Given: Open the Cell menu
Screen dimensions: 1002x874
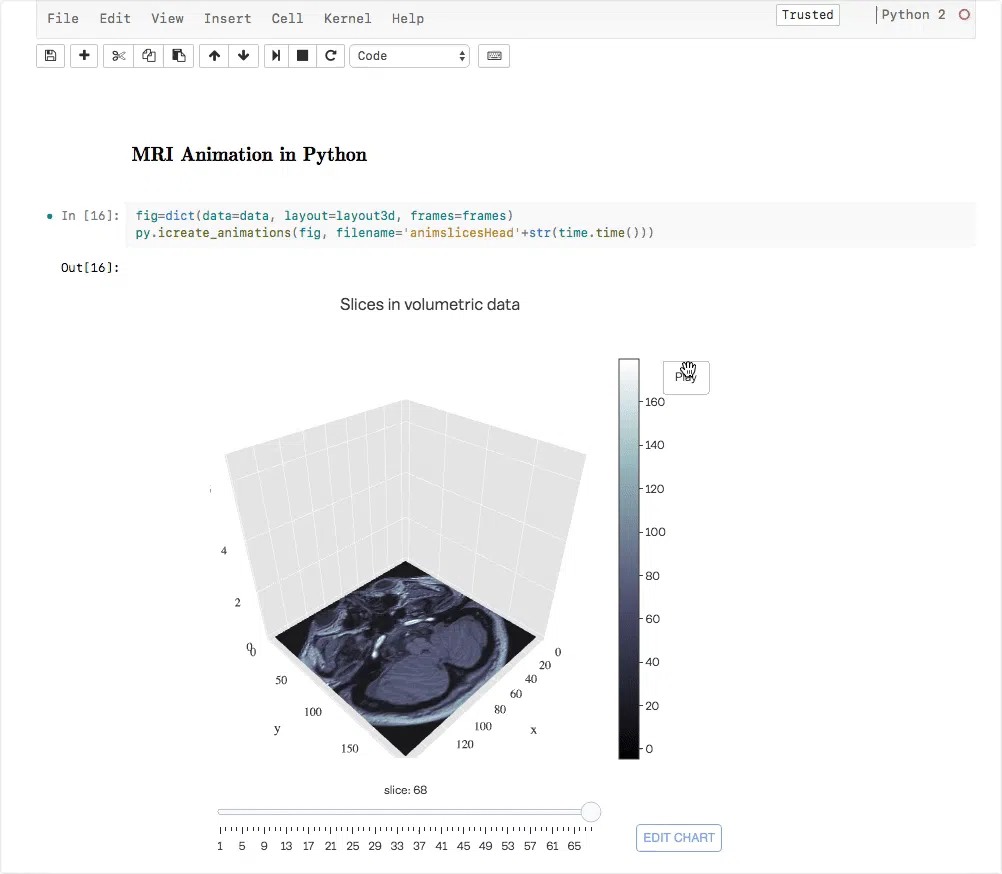Looking at the screenshot, I should (x=289, y=18).
